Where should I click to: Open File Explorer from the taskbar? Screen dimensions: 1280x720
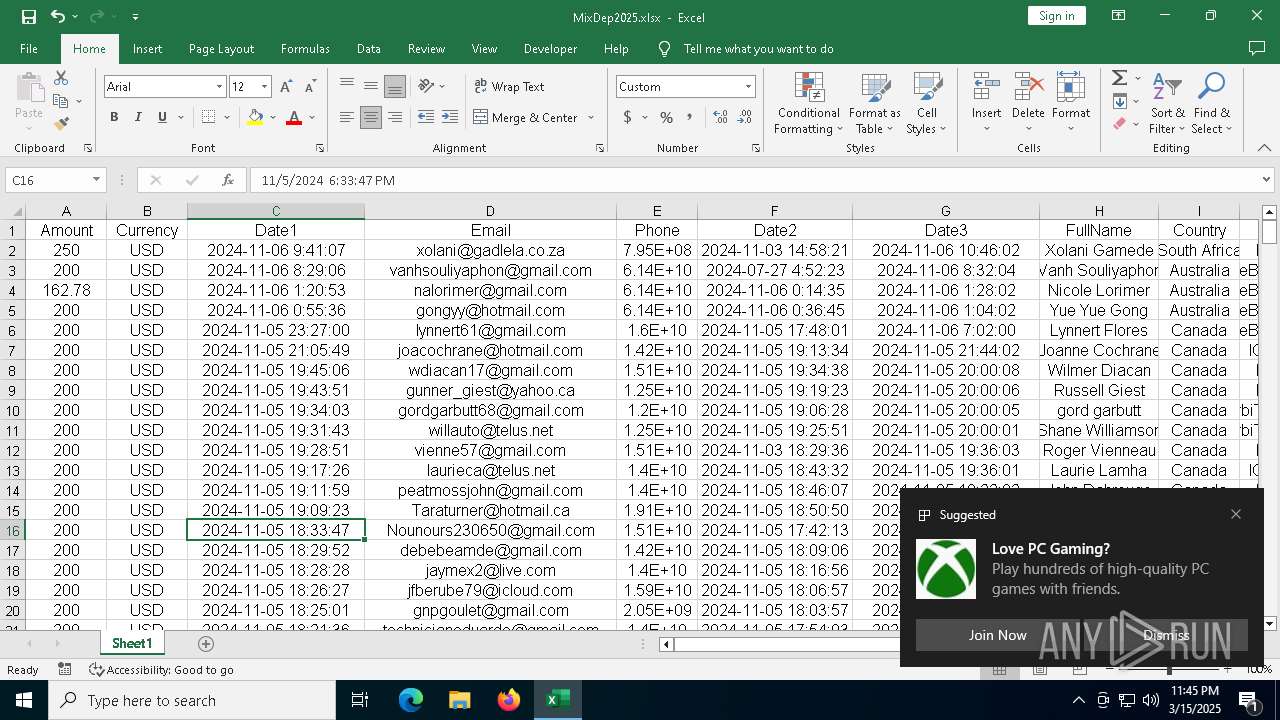[x=460, y=700]
